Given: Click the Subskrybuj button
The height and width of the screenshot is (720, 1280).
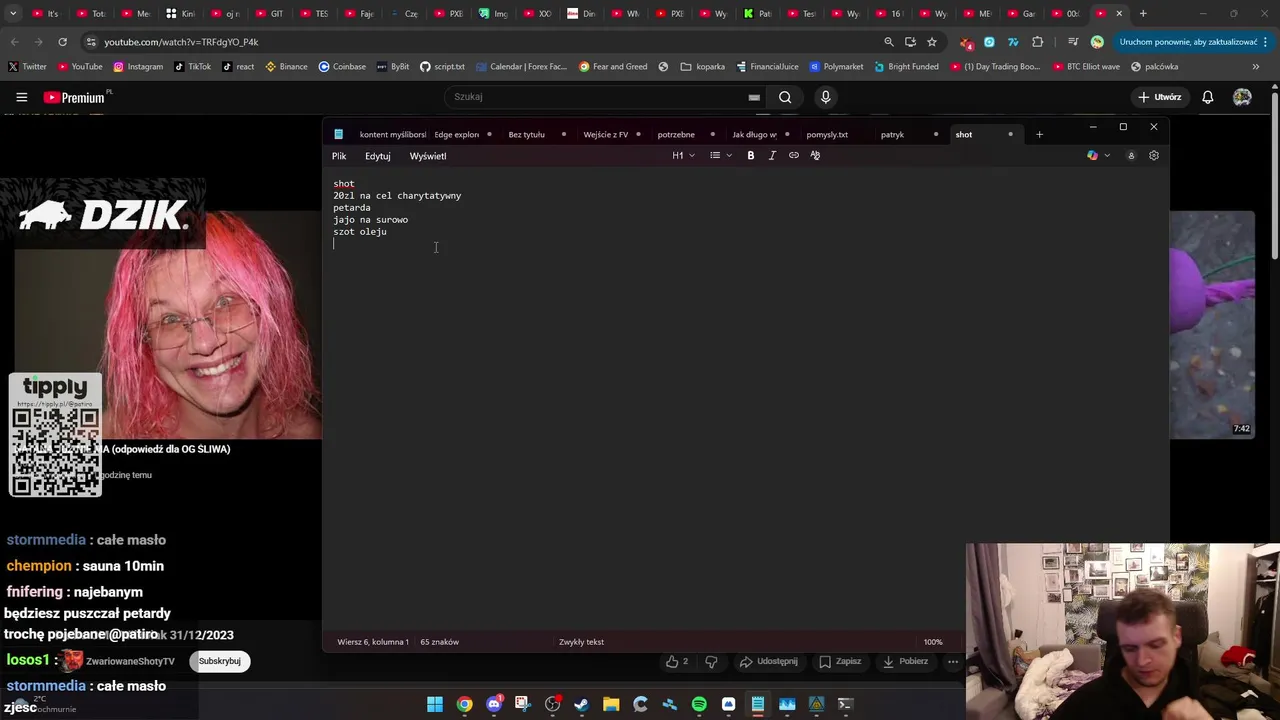Looking at the screenshot, I should [220, 661].
